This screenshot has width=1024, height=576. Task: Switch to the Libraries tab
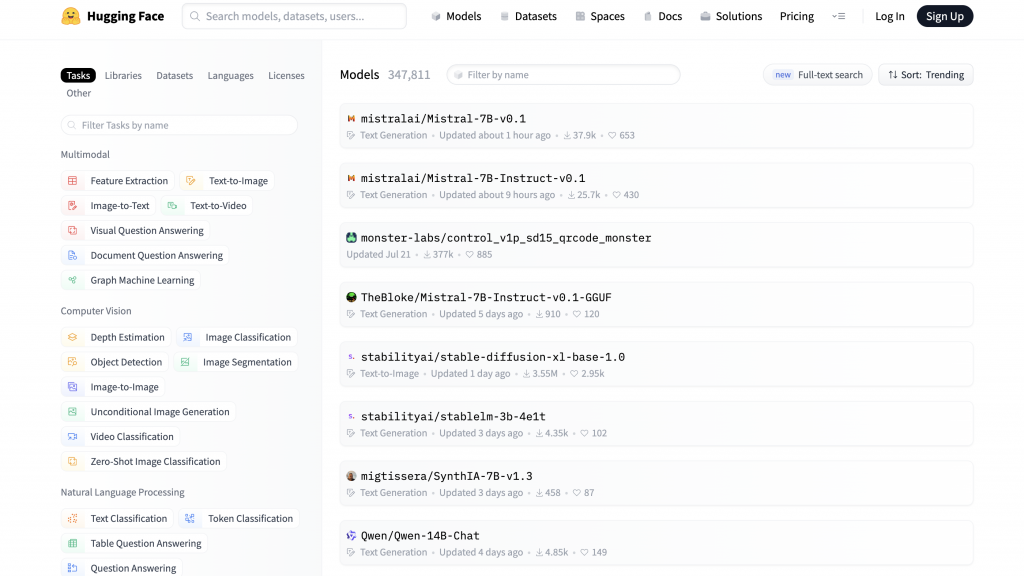123,75
